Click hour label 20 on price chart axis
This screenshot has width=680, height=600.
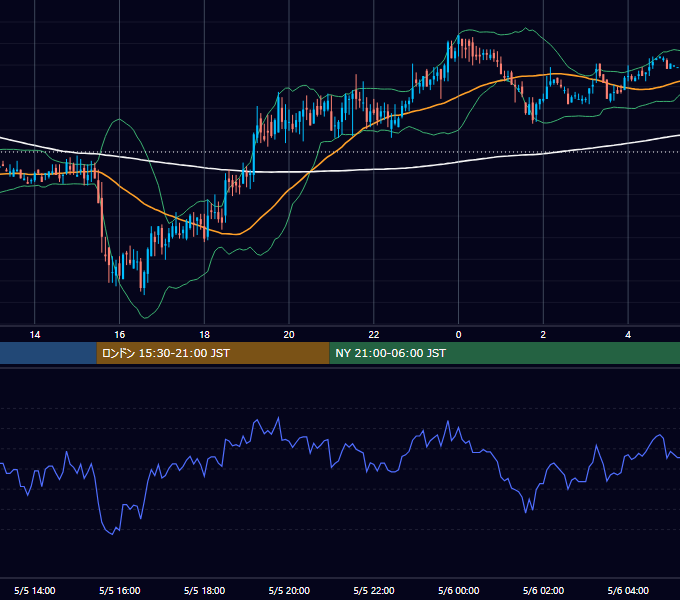289,334
